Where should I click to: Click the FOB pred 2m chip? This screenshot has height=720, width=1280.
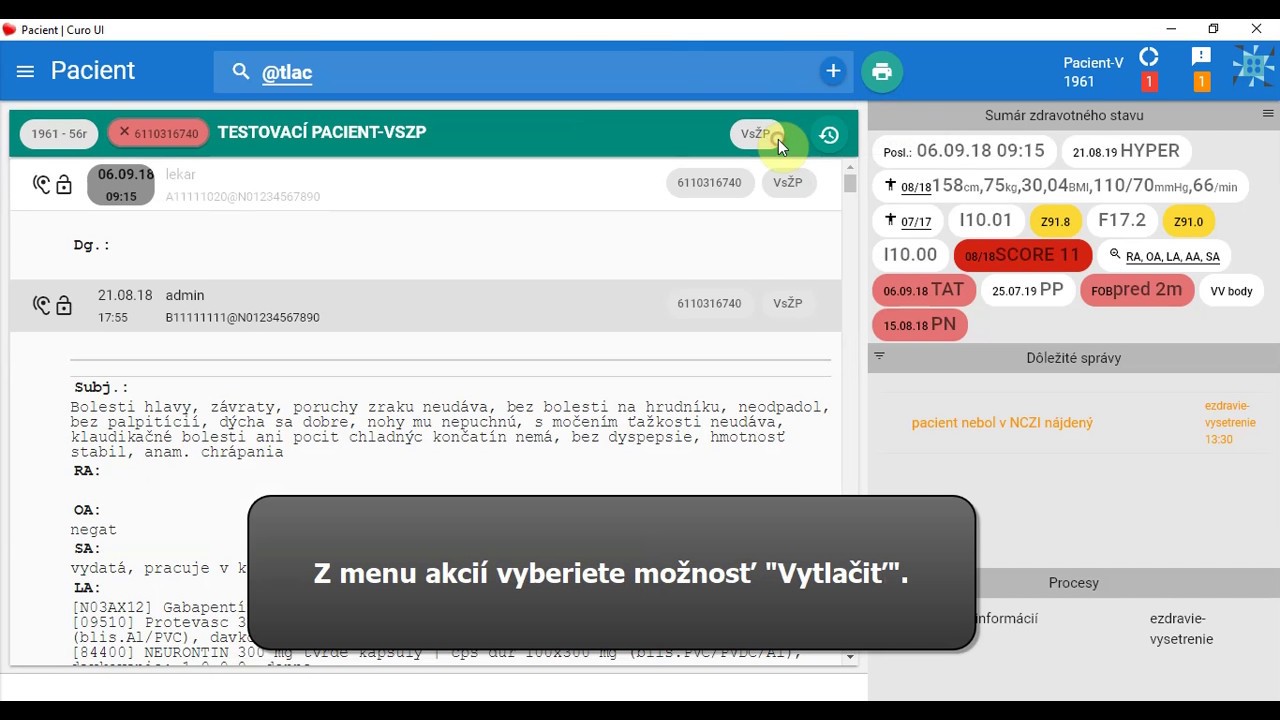click(1136, 290)
